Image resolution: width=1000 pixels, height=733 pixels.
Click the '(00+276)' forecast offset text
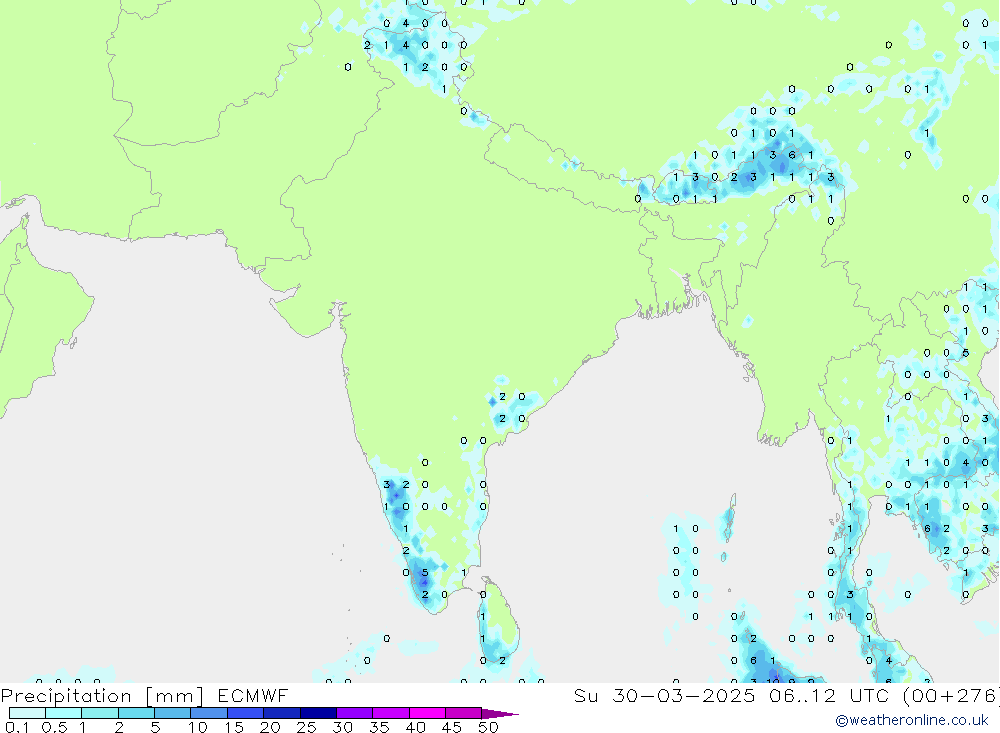click(951, 696)
